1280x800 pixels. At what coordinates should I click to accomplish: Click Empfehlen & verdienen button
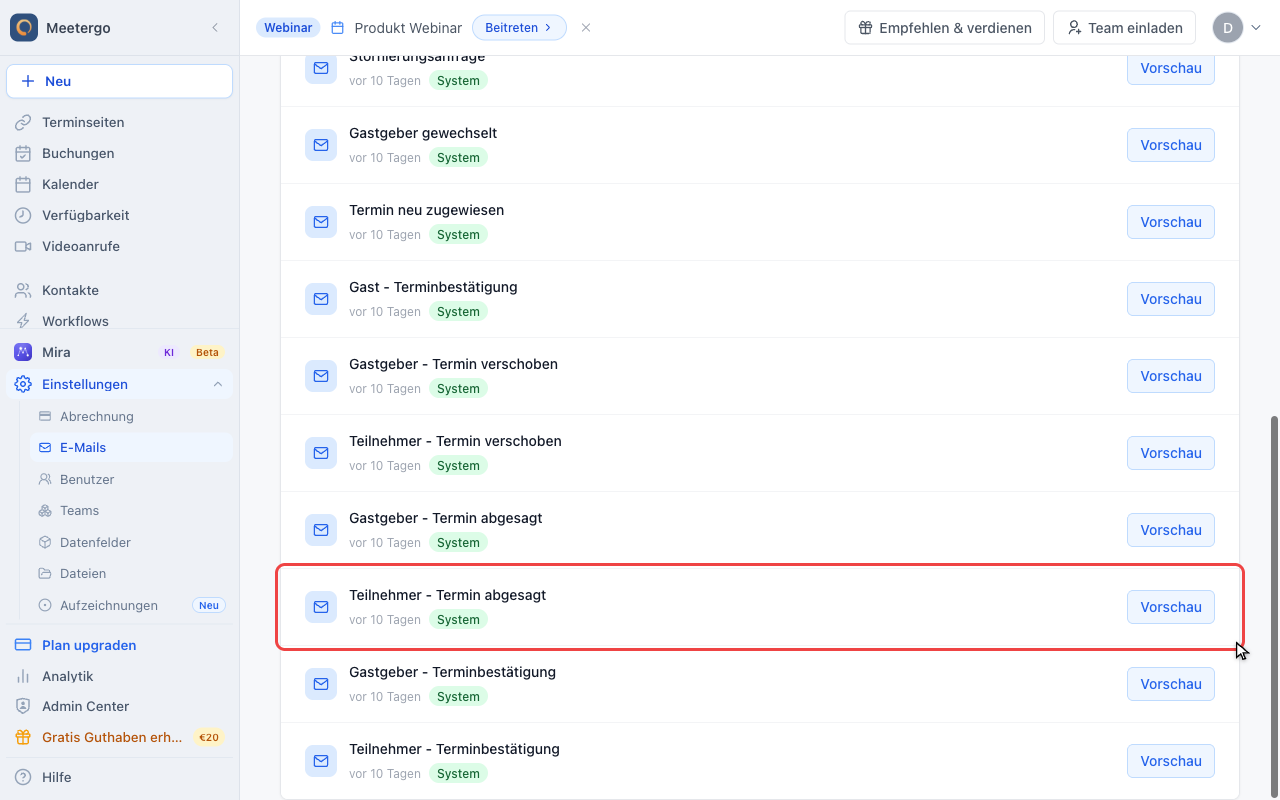click(944, 28)
